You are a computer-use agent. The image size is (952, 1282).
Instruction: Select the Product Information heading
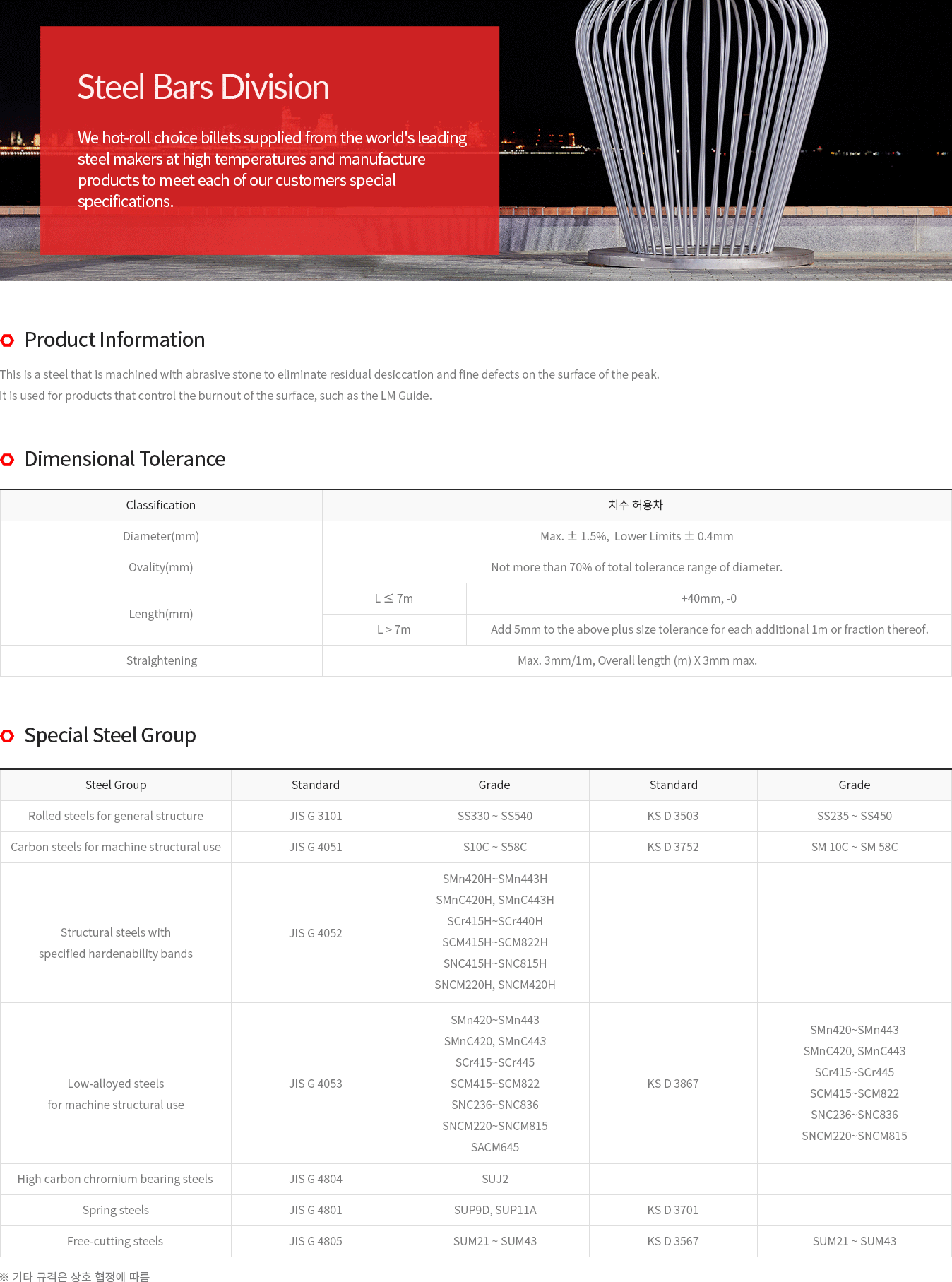[x=114, y=340]
